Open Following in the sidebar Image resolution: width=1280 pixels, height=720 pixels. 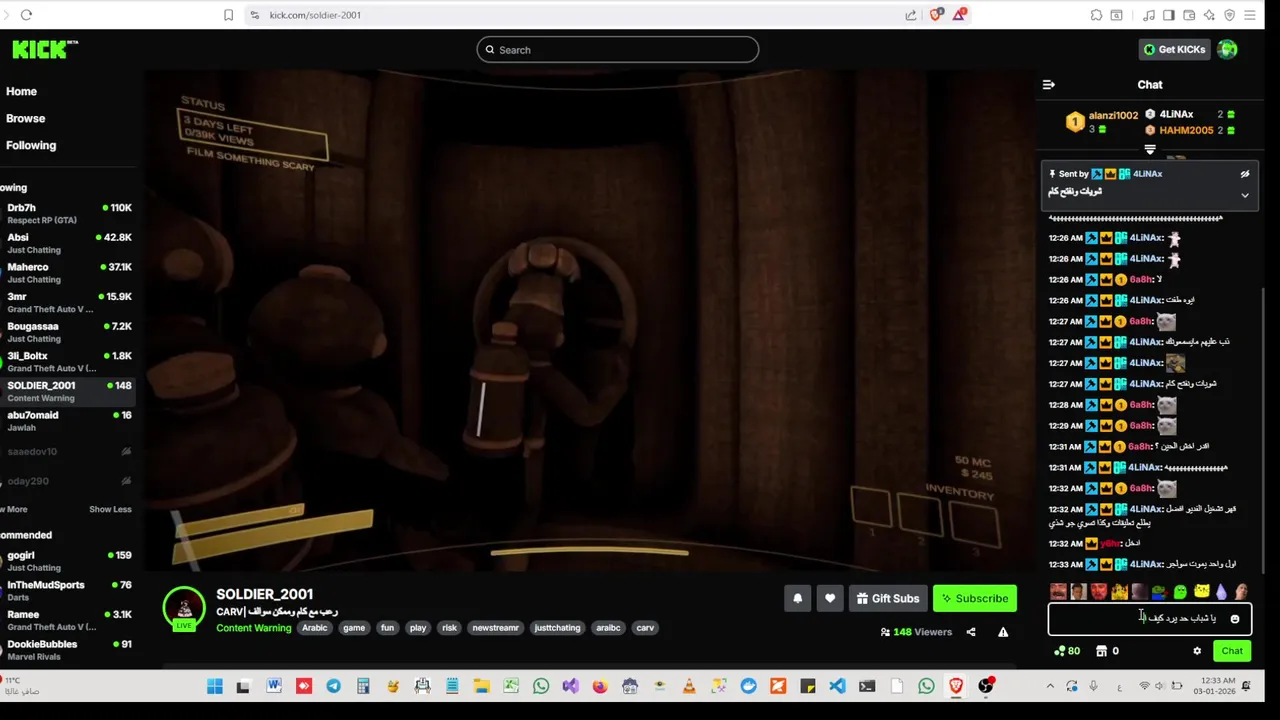click(31, 145)
